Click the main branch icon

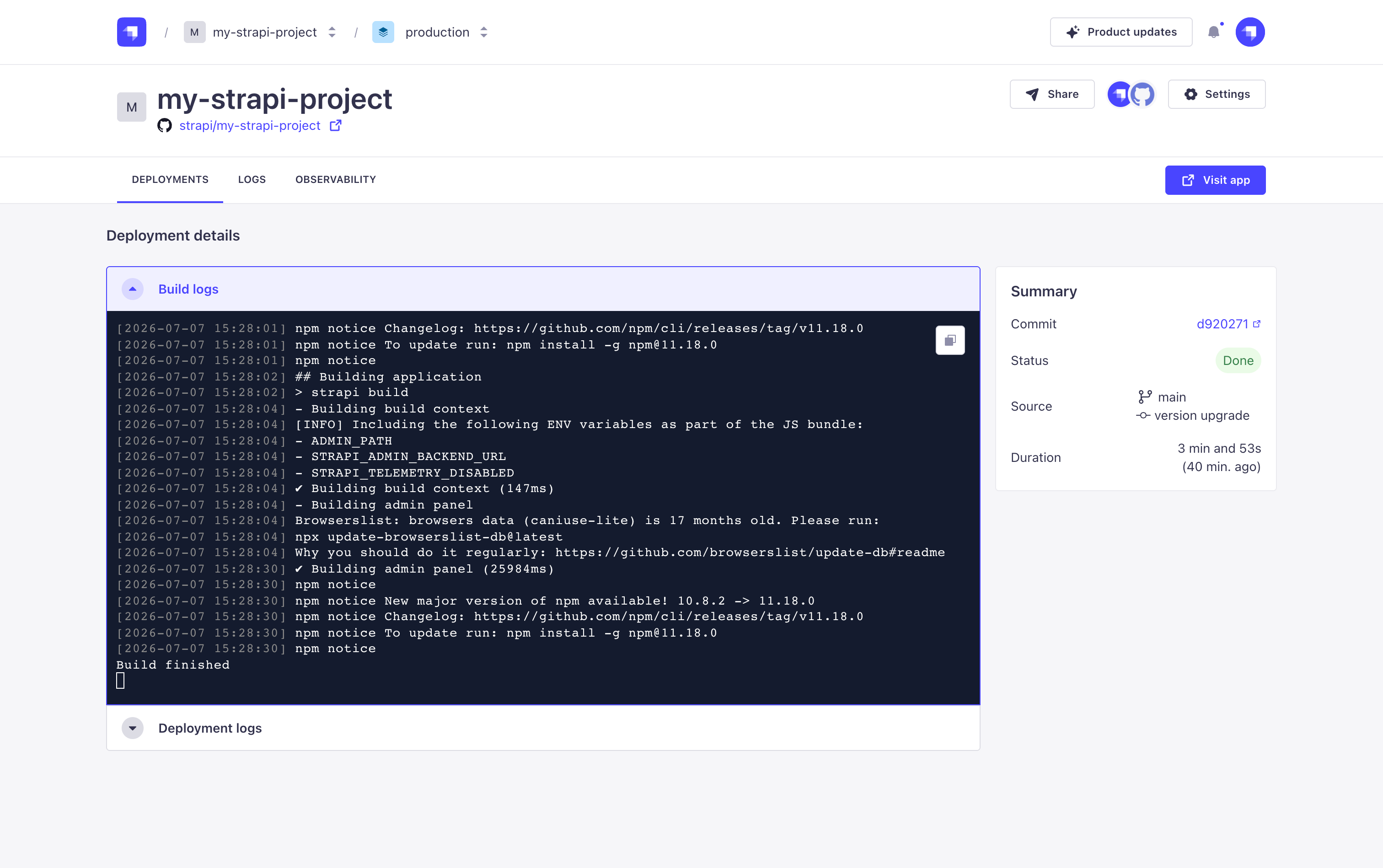(x=1145, y=396)
